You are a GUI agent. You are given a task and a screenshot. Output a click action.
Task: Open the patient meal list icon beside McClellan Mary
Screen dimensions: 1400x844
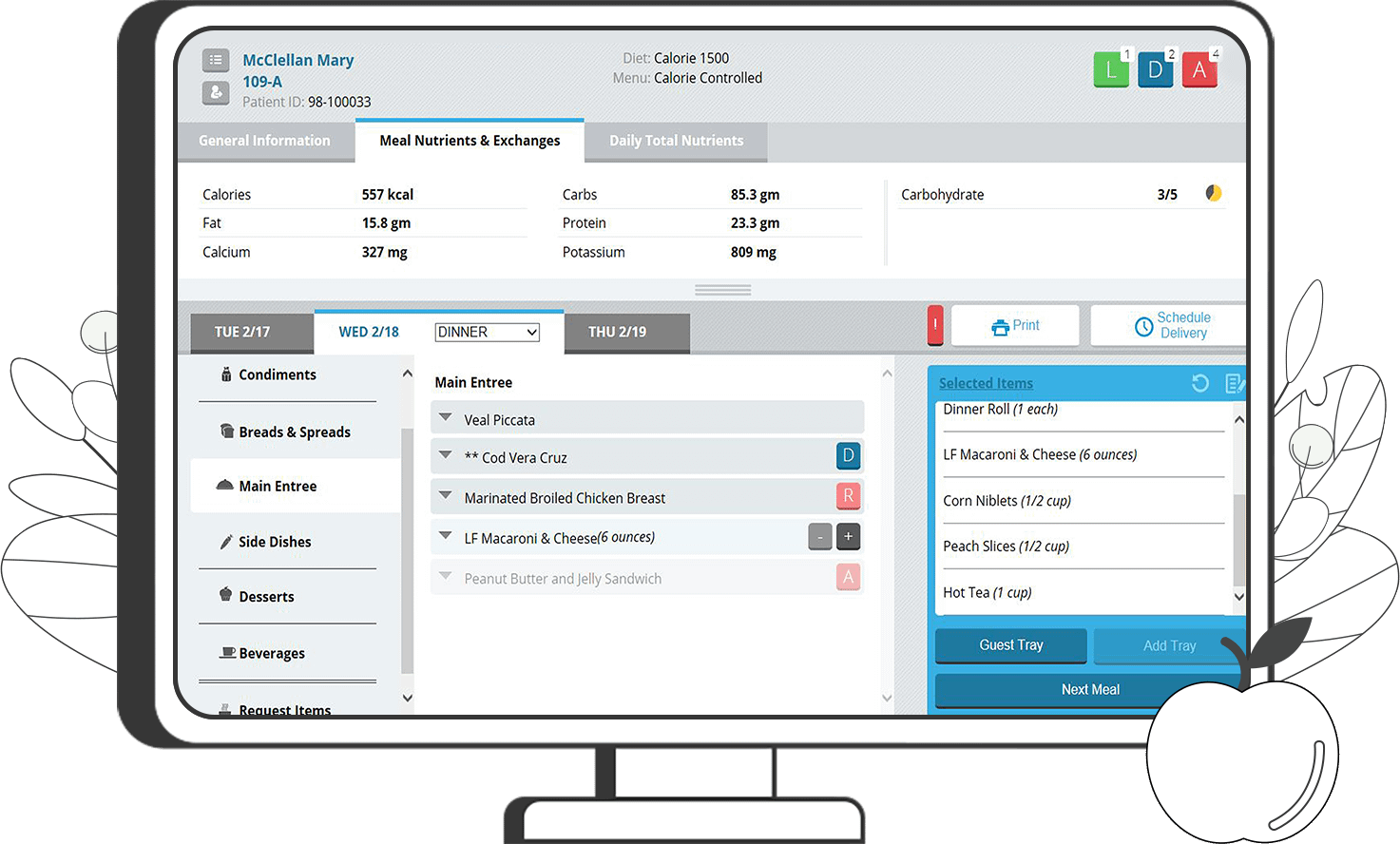[216, 59]
